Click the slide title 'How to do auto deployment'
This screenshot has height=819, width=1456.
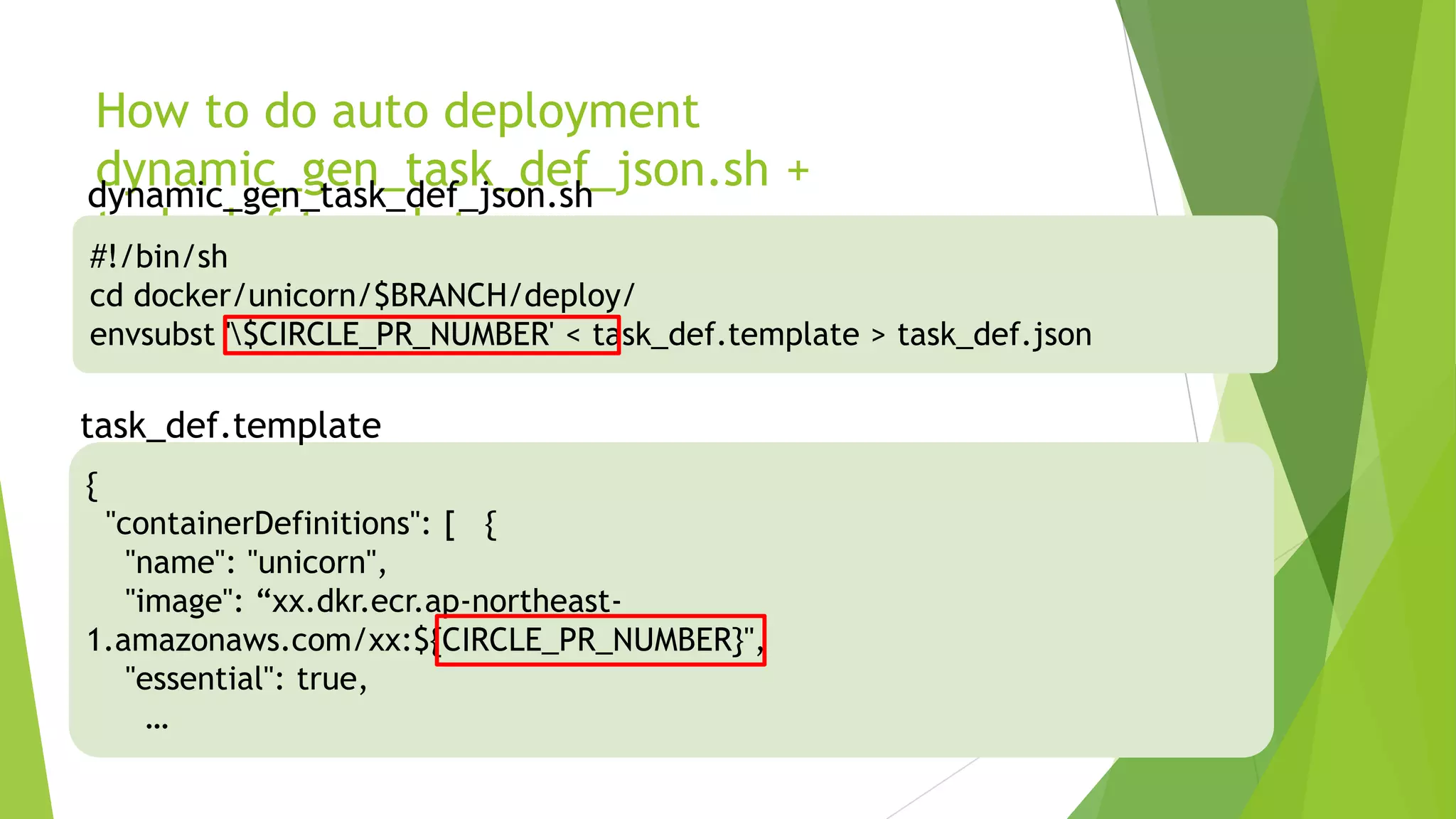pos(397,112)
